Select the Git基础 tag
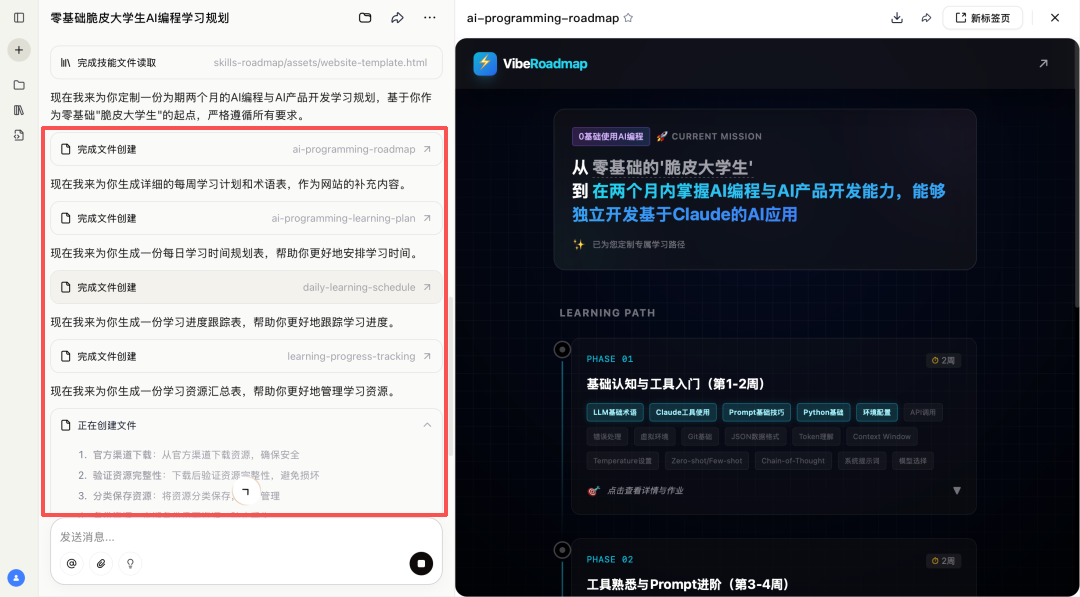Viewport: 1080px width, 597px height. tap(700, 437)
